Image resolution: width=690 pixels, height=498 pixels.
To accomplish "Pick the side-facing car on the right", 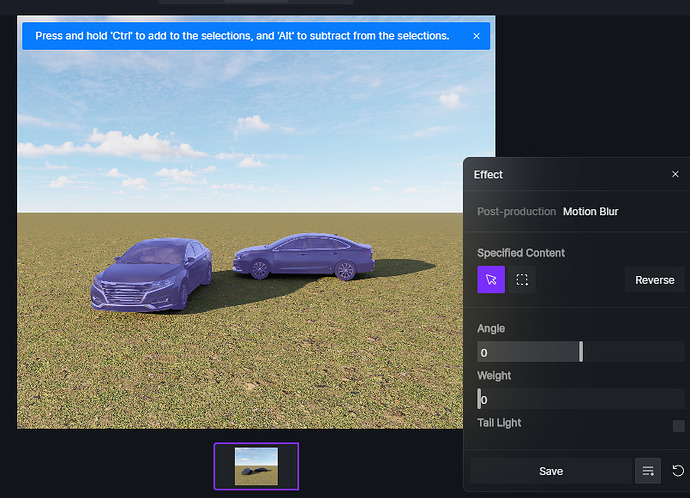I will click(304, 255).
